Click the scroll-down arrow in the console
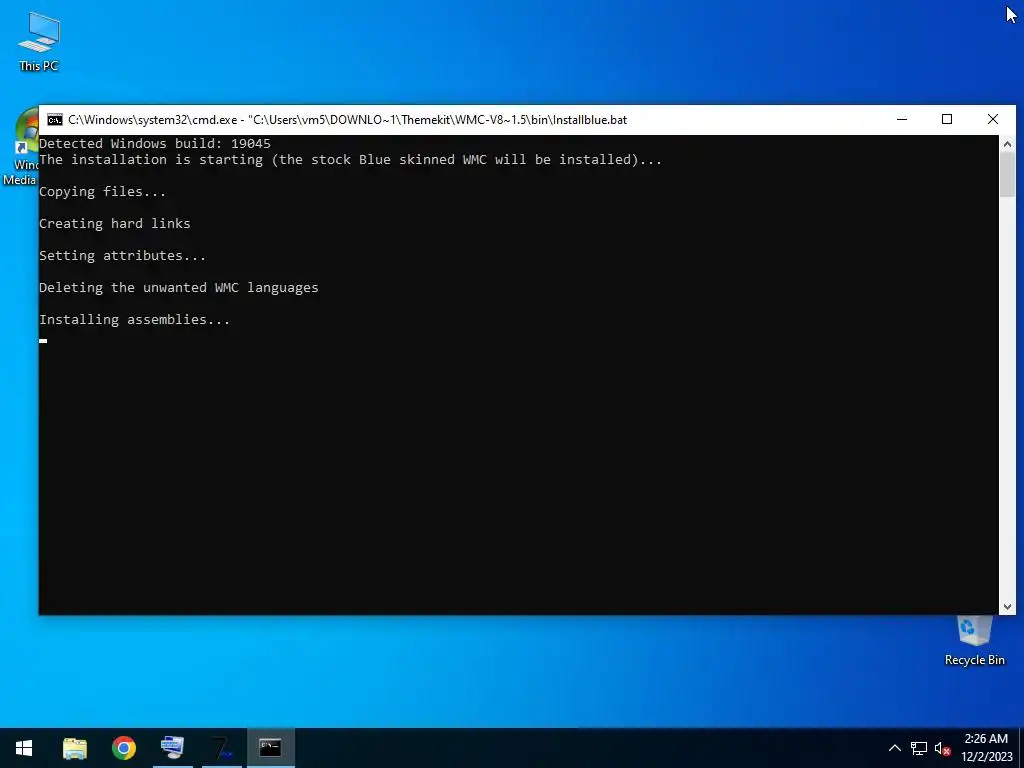 click(x=1007, y=607)
